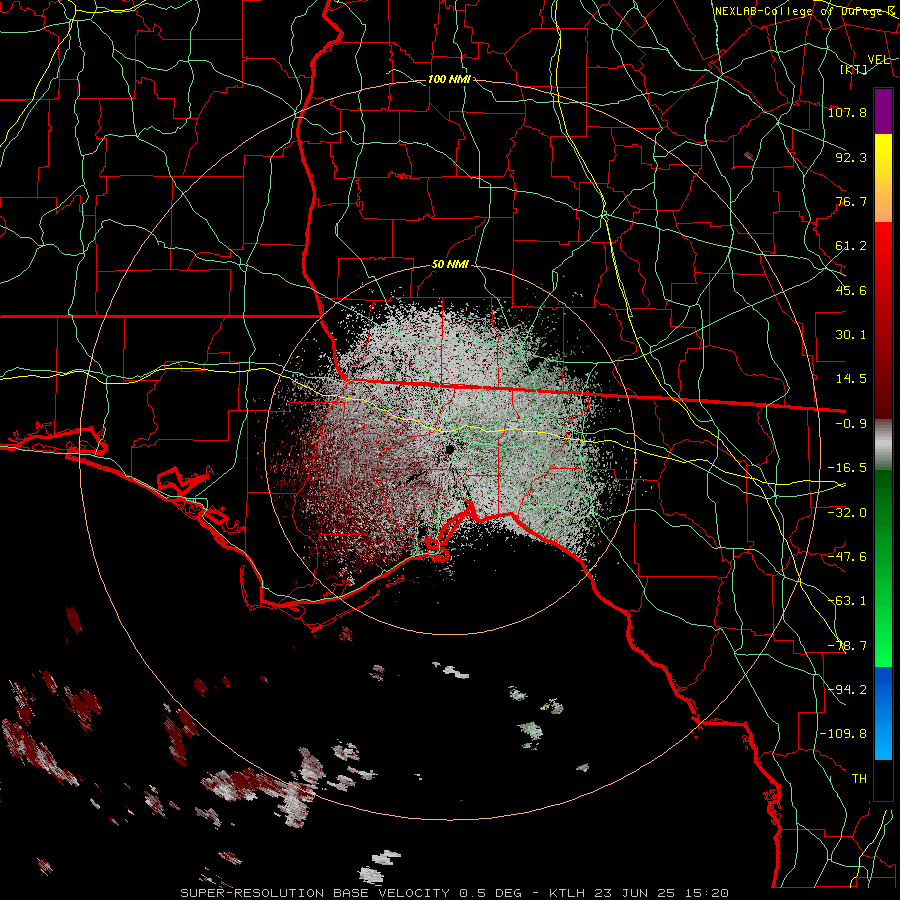
Task: Select the 45.6 velocity scale value
Action: [851, 290]
